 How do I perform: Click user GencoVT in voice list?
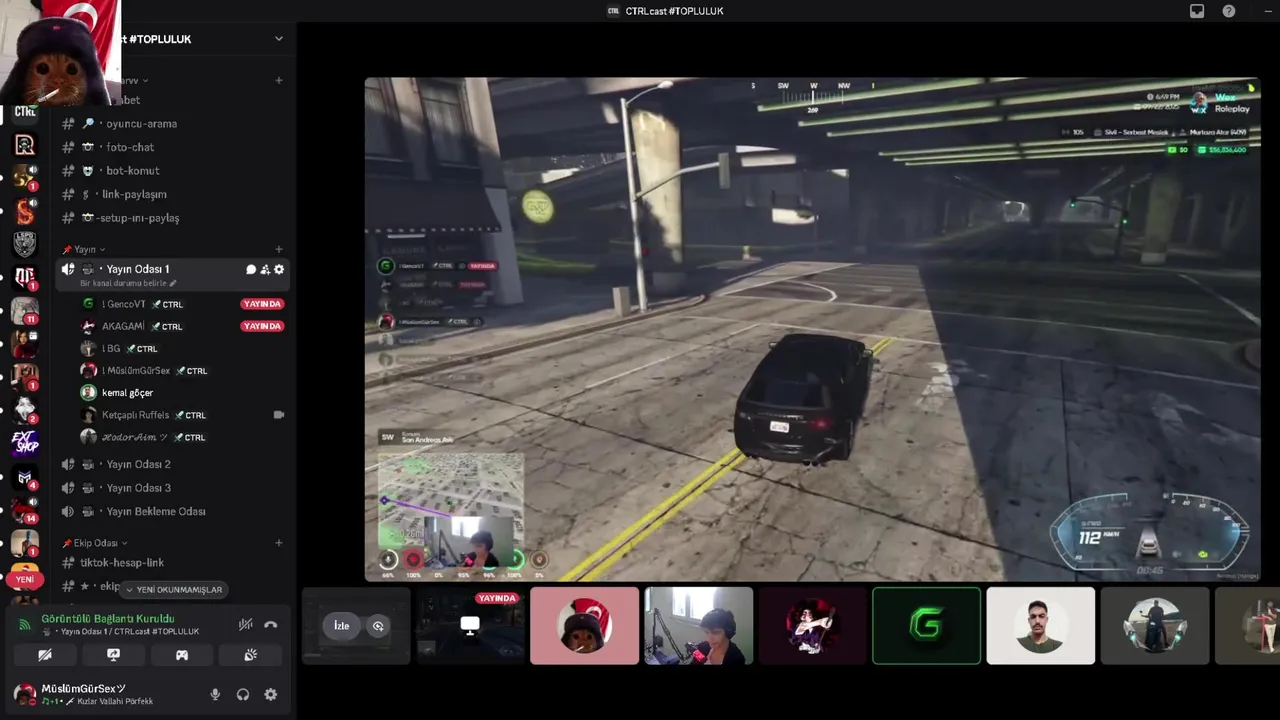[123, 304]
